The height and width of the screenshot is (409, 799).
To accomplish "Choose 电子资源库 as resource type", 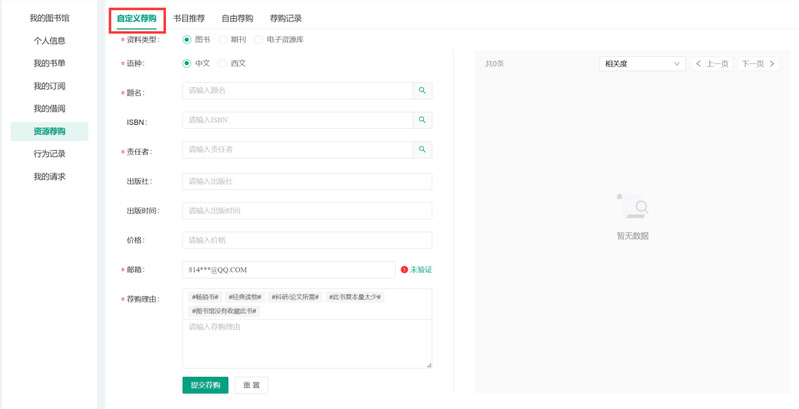I will coord(259,40).
